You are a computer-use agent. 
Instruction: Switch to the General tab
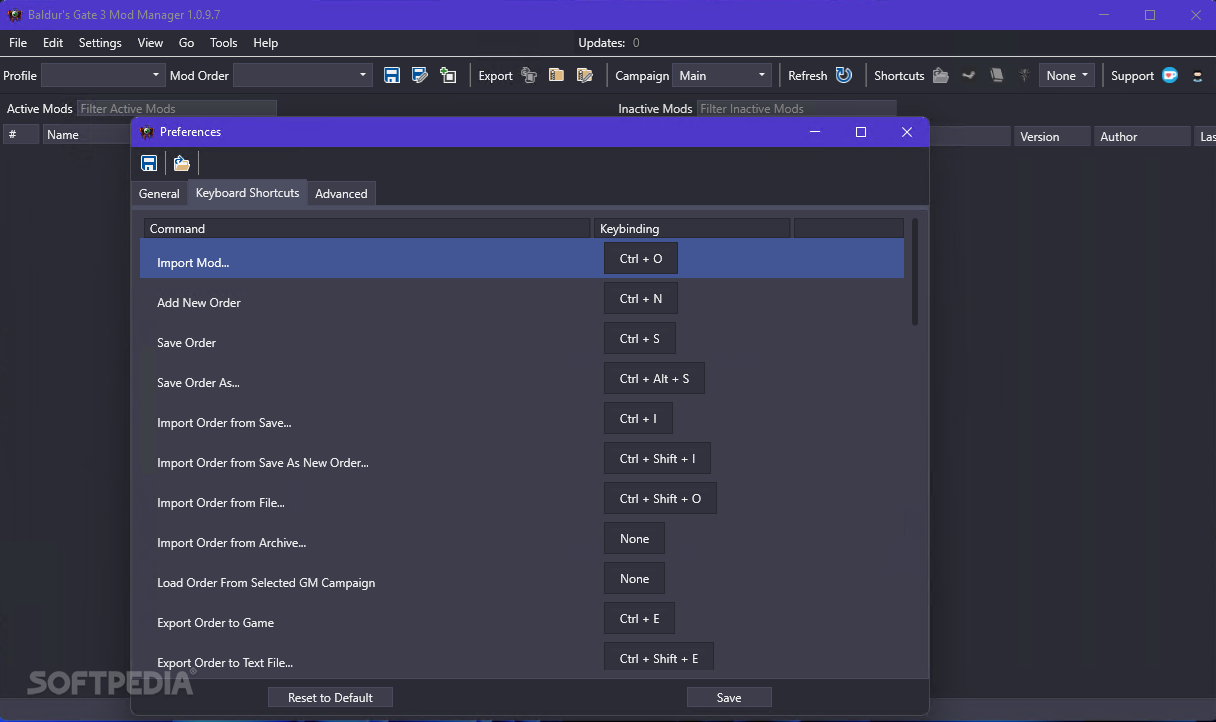(x=159, y=194)
